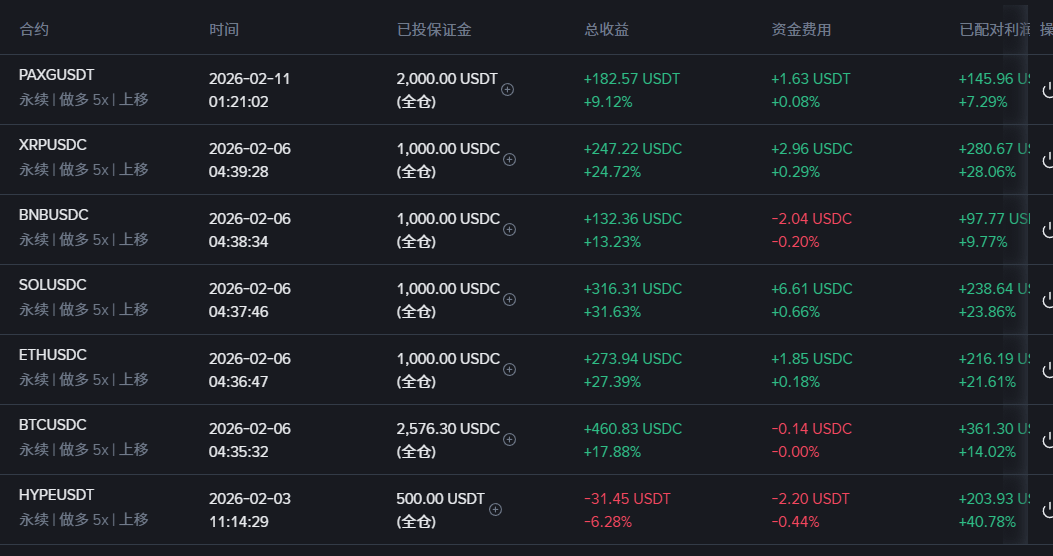This screenshot has height=556, width=1053.
Task: Terminate the BNBUSDC bot using power icon
Action: (x=1047, y=230)
